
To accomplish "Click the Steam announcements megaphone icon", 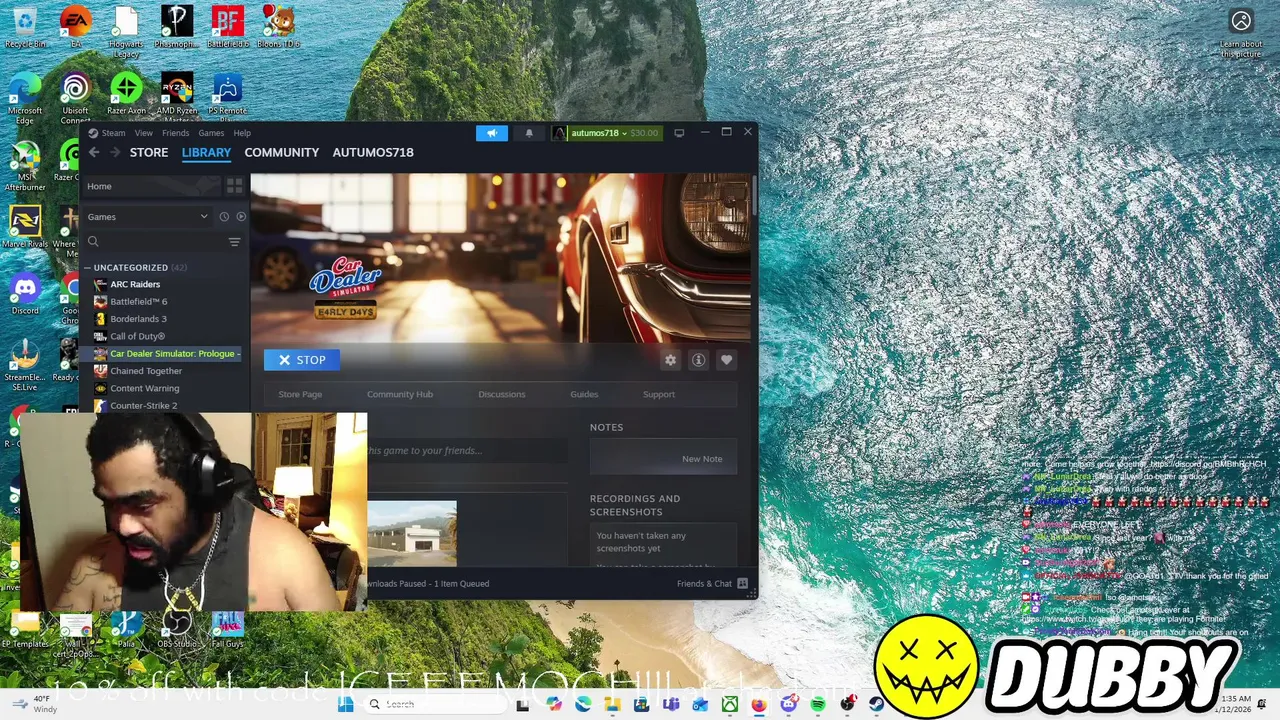I will click(x=491, y=133).
